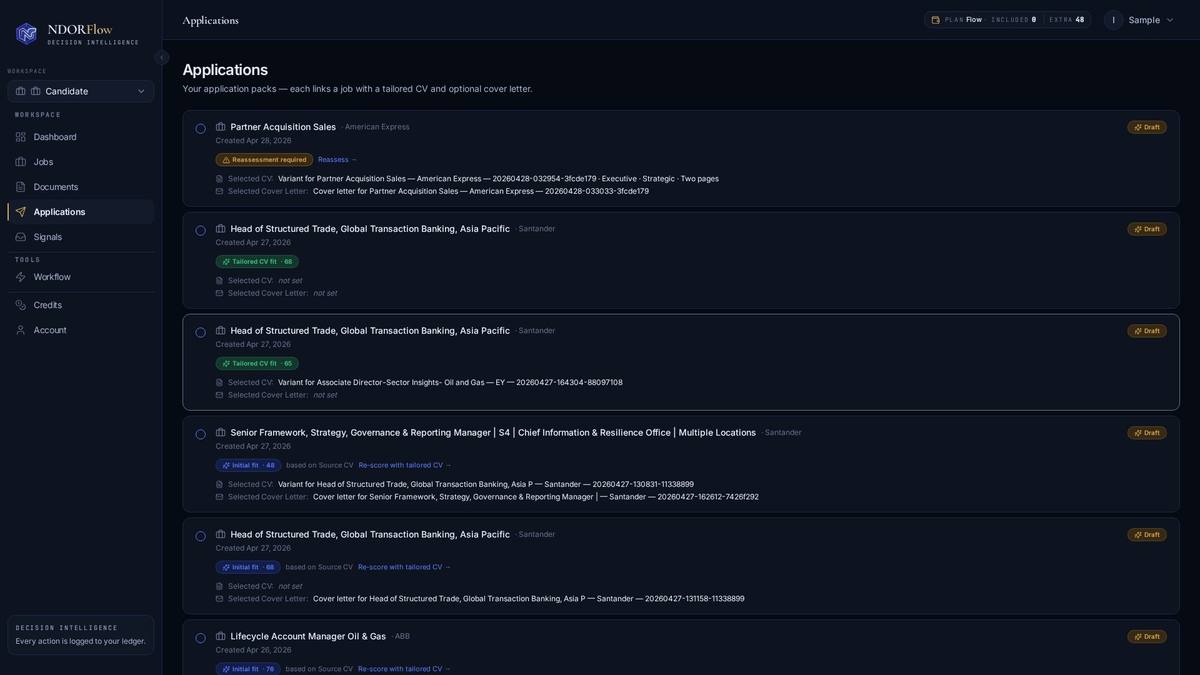
Task: Select the Lifecycle Account Manager radio button
Action: pyautogui.click(x=200, y=638)
